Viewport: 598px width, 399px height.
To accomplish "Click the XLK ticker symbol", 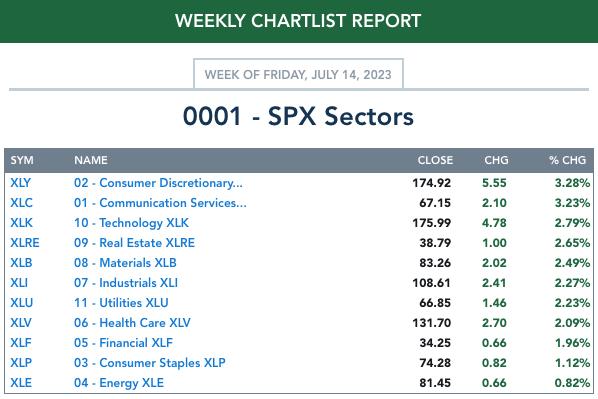I will 21,223.
